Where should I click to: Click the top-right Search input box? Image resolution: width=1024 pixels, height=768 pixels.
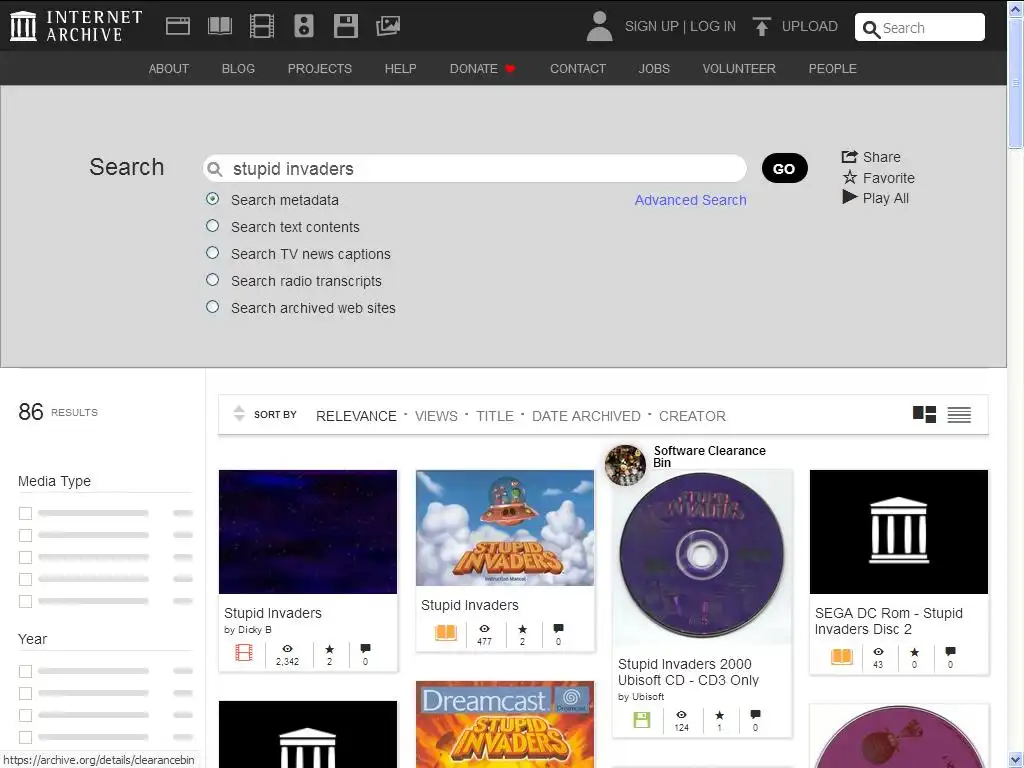920,27
